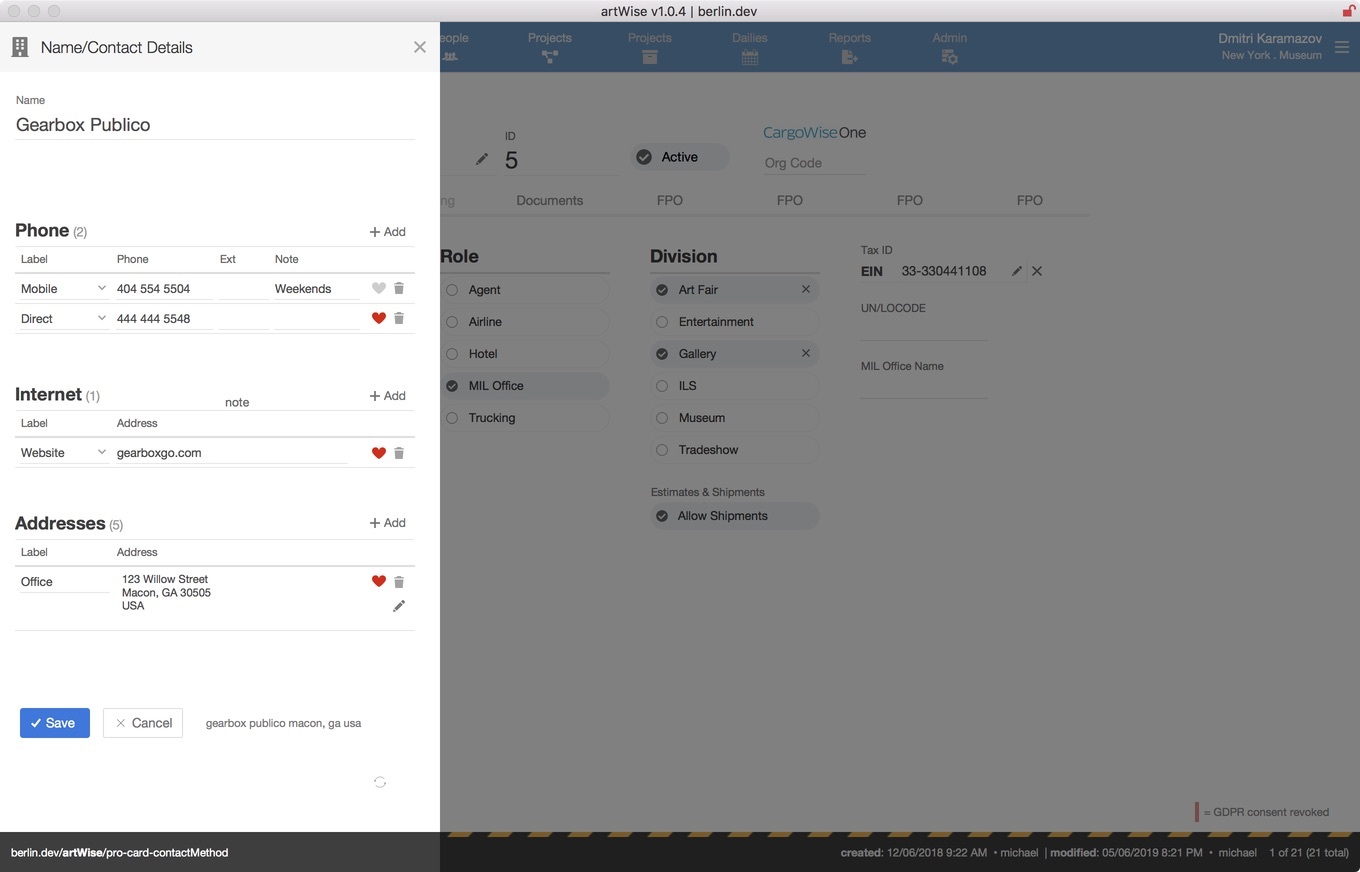Edit the Office address with pencil icon
The image size is (1360, 872).
(399, 606)
